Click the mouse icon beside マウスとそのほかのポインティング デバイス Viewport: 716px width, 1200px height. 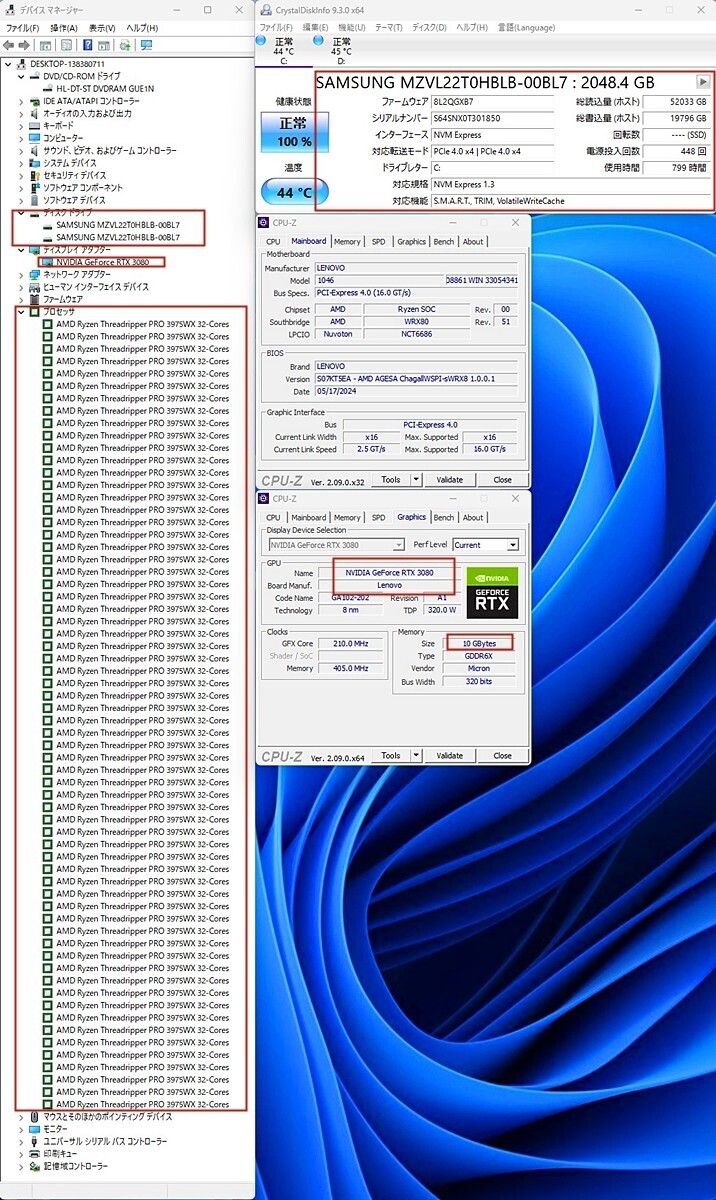[34, 1116]
